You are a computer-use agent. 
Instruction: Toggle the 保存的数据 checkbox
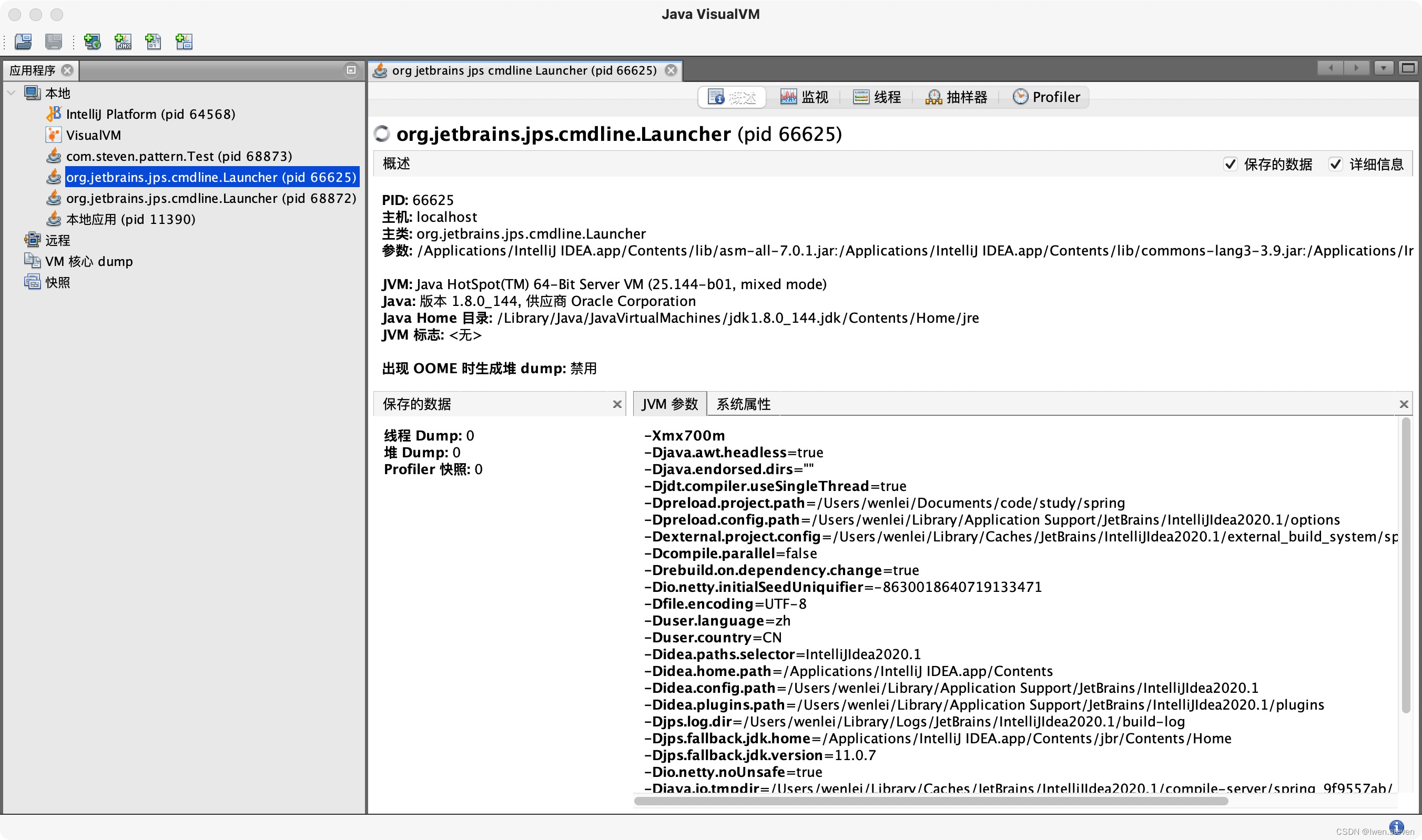point(1230,164)
